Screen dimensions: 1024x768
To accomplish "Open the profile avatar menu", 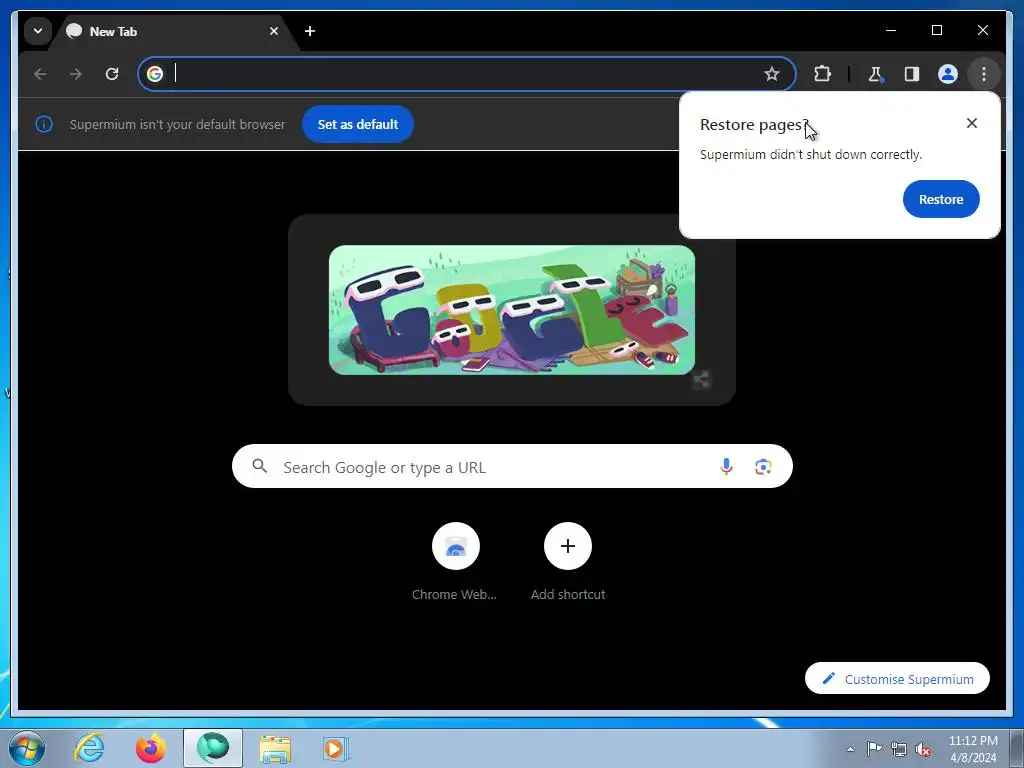I will (x=948, y=74).
